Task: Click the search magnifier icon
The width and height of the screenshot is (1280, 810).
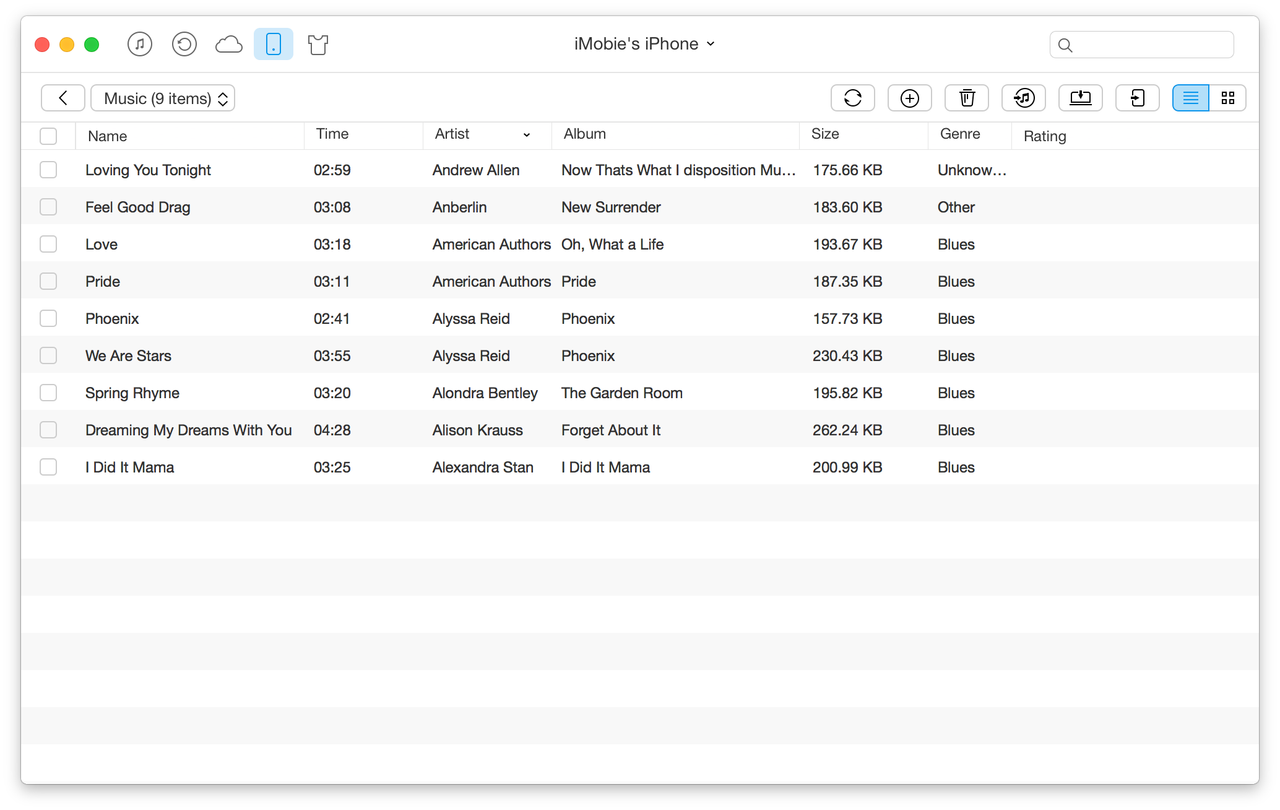Action: [1065, 45]
